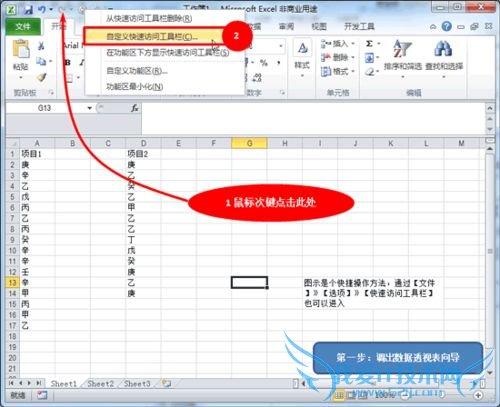This screenshot has height=407, width=500.
Task: Click the Cut scissors icon
Action: click(x=41, y=46)
